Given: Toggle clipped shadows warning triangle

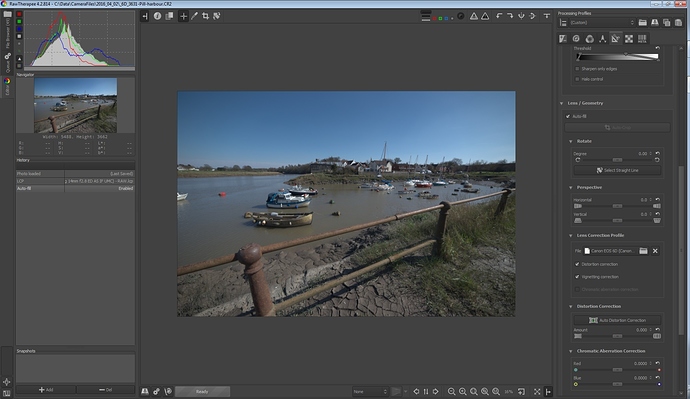Looking at the screenshot, I should pos(473,16).
